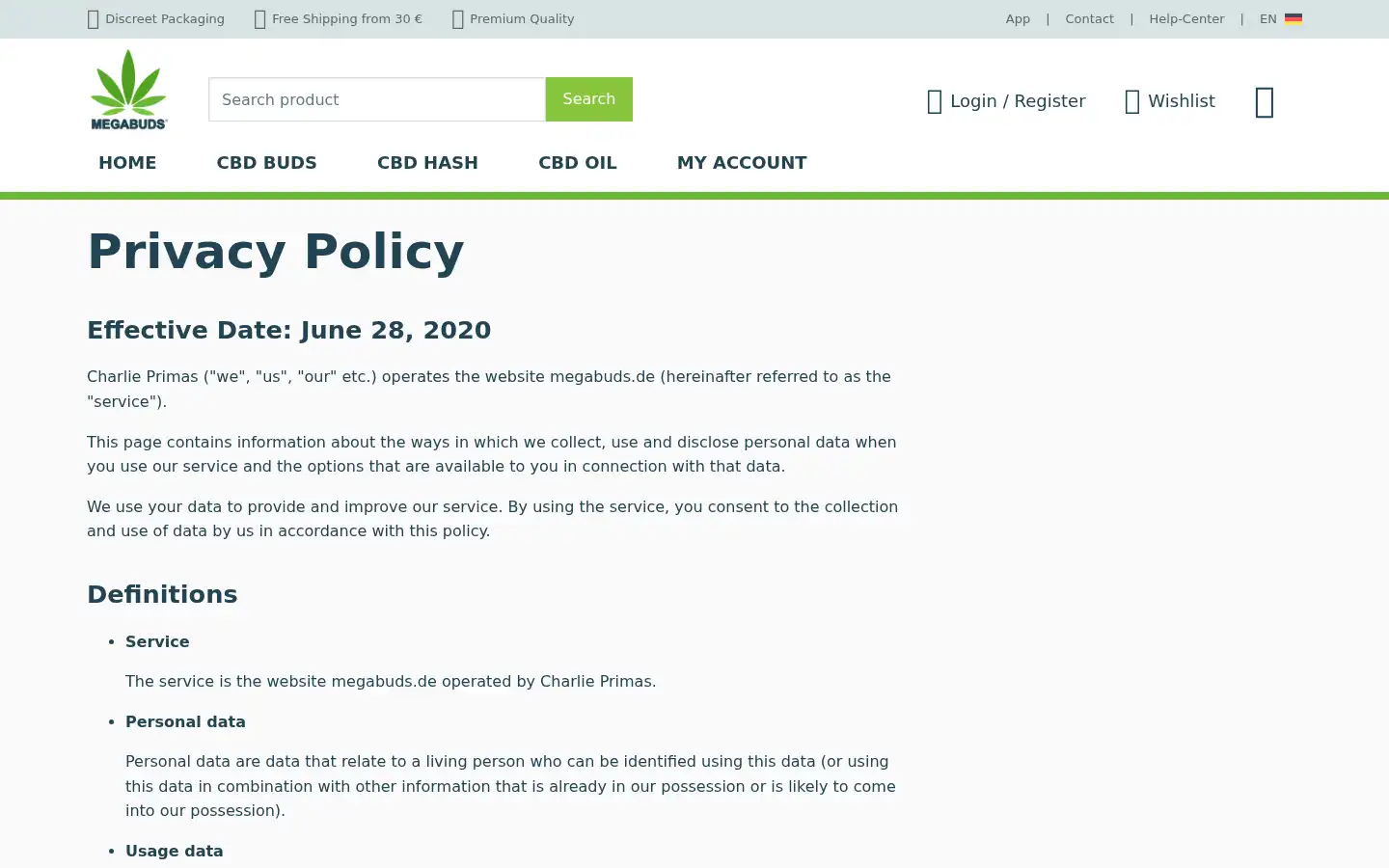Click the Discreet Packaging icon
Screen dimensions: 1389x868
click(94, 19)
